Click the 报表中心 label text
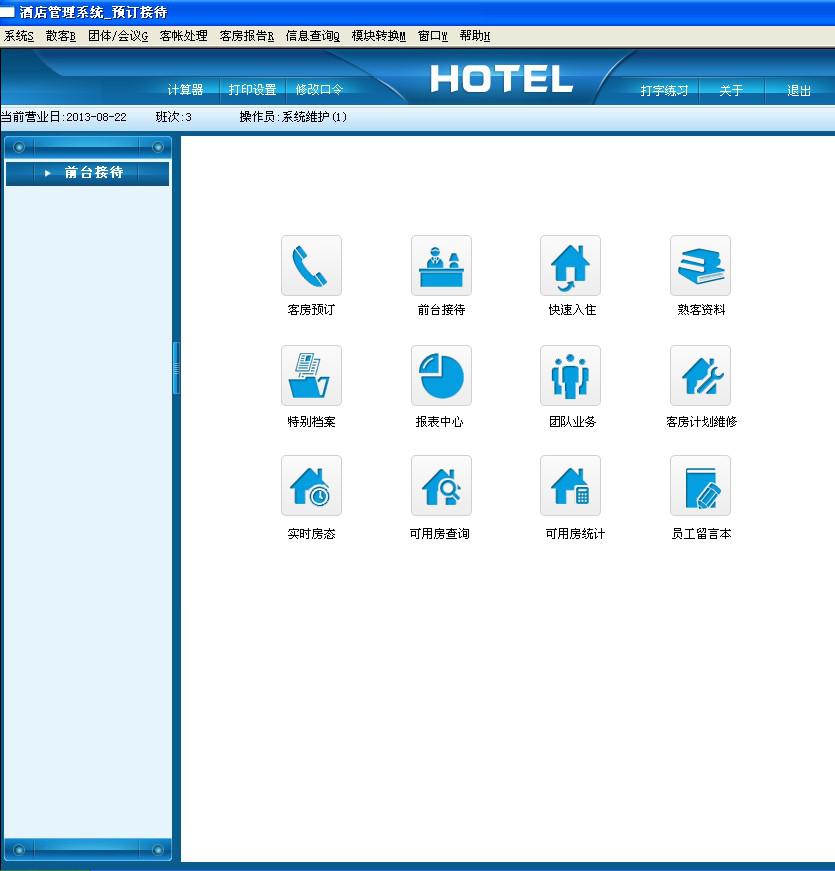Screen dimensions: 835x871 [x=439, y=422]
